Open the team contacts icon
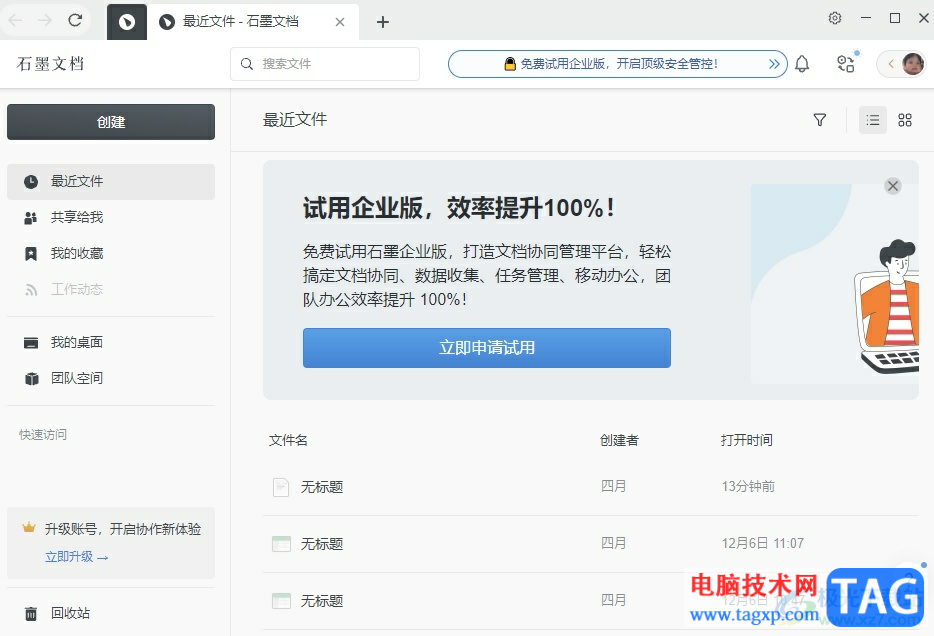 [x=846, y=64]
